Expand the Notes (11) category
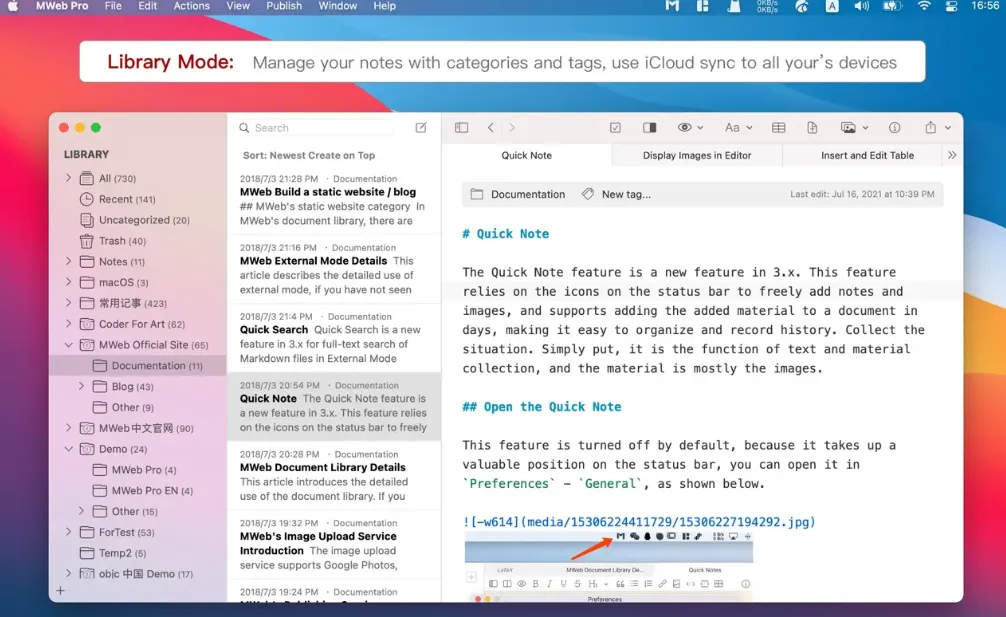Image resolution: width=1006 pixels, height=617 pixels. pyautogui.click(x=69, y=261)
